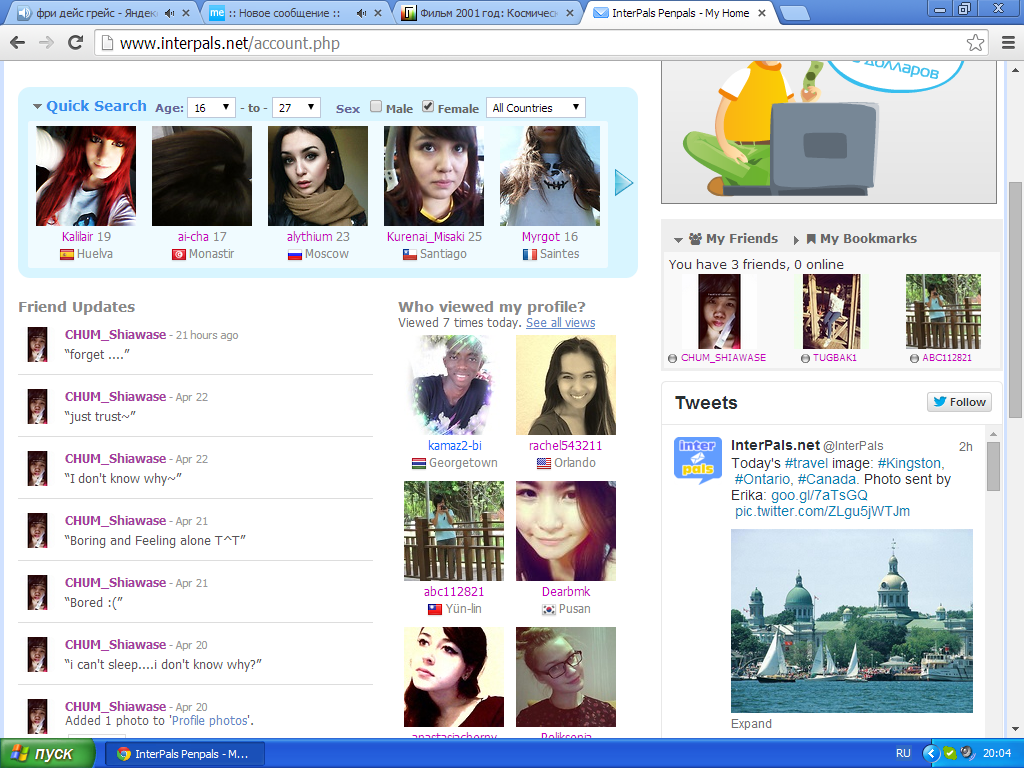Close the Фильм 2001 год tab

569,13
